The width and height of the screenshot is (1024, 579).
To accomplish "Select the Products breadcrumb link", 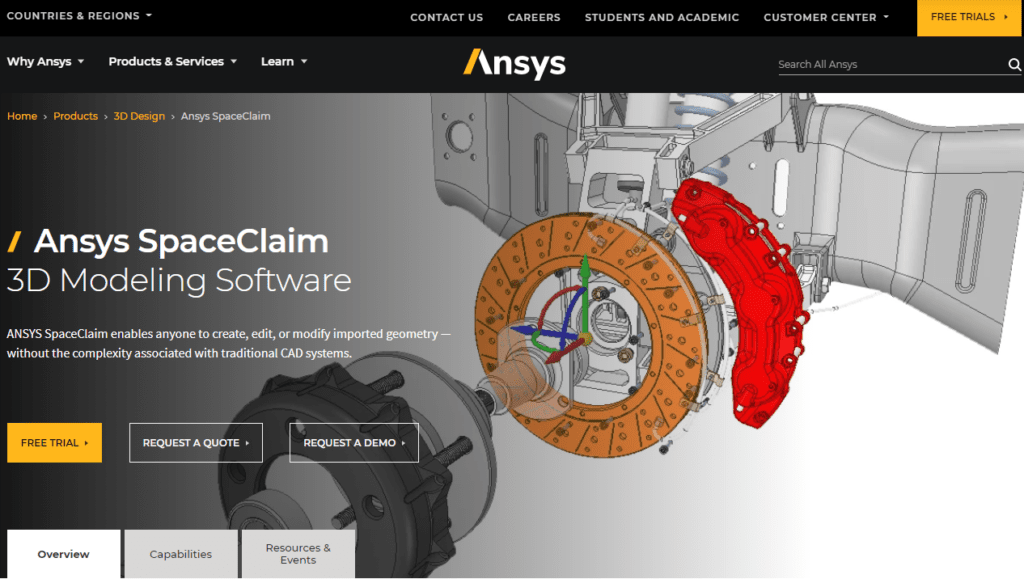I will point(76,116).
